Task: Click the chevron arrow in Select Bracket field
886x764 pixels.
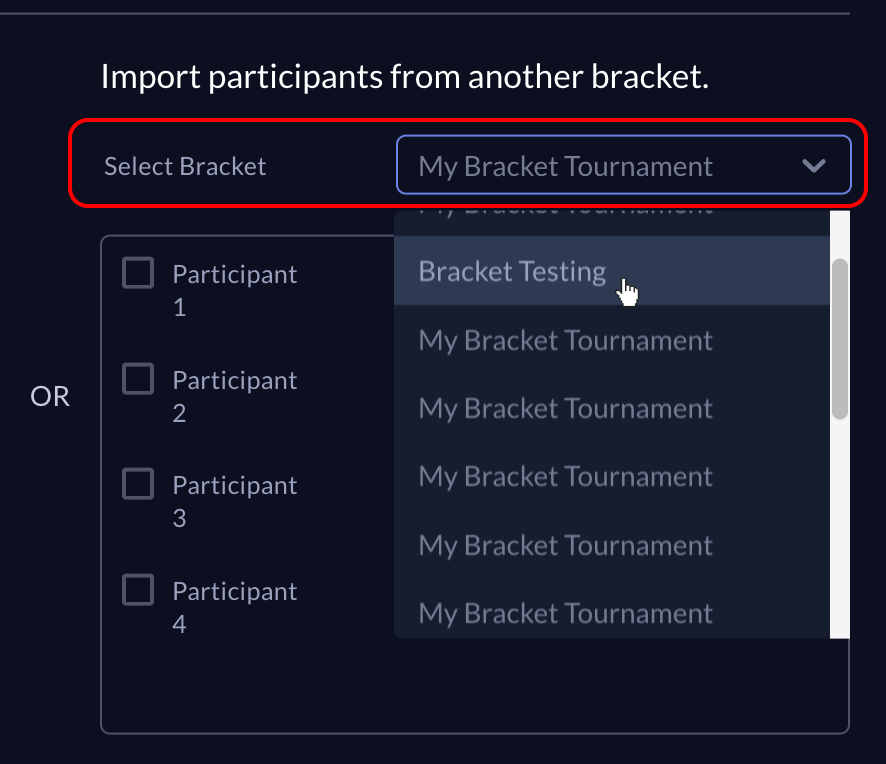Action: [814, 166]
